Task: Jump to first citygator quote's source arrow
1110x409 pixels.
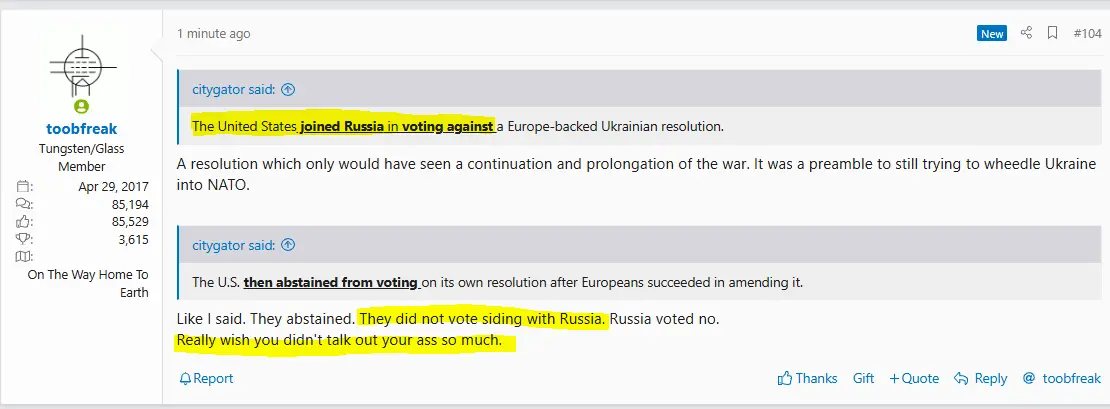Action: [x=288, y=89]
